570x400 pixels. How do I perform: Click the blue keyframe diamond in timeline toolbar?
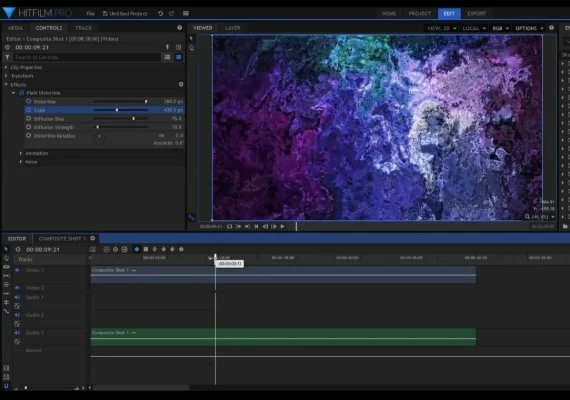point(137,249)
